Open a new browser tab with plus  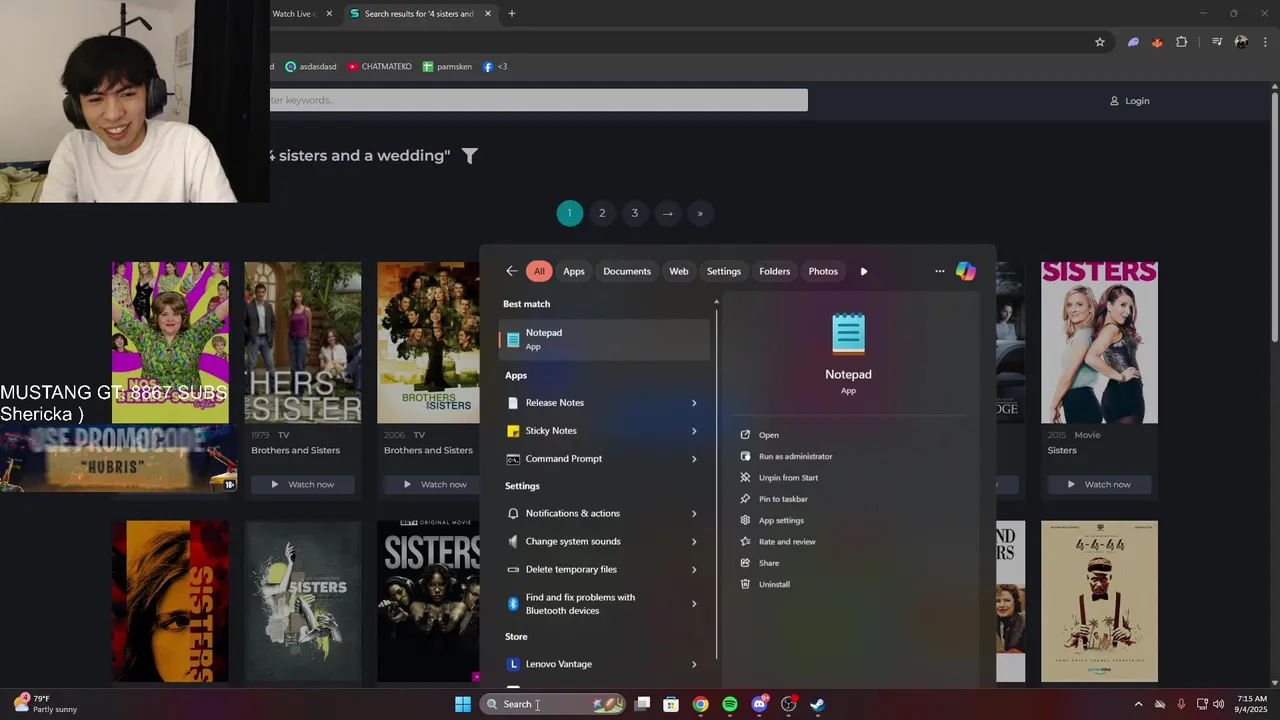[x=512, y=13]
